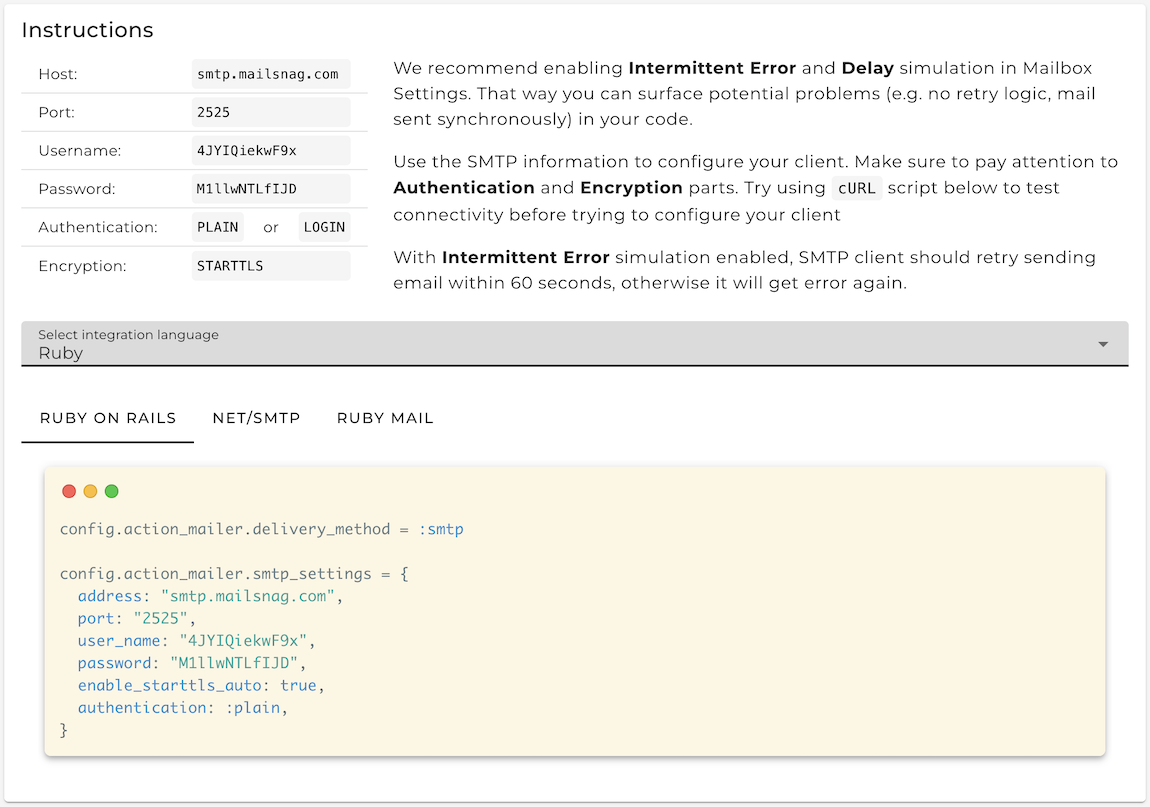1150x807 pixels.
Task: Click the Host value smtp.mailsnag.com
Action: click(271, 74)
